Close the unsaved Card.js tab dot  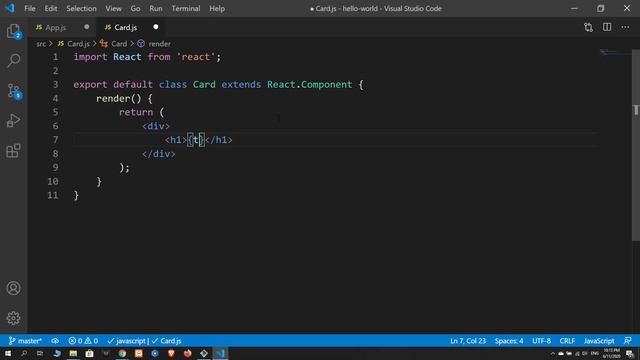156,27
